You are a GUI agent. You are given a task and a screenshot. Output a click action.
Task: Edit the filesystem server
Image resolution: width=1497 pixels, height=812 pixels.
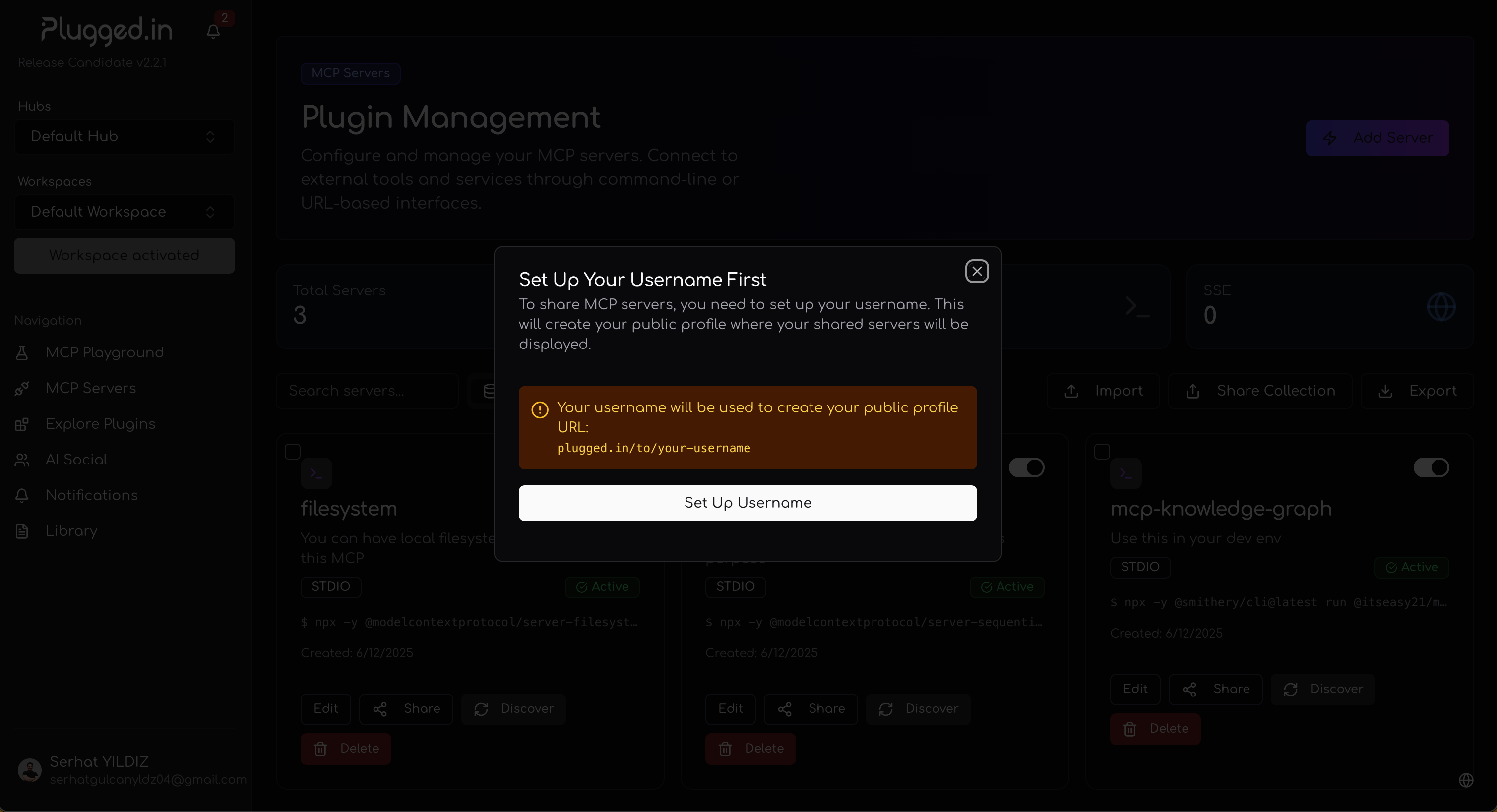pyautogui.click(x=325, y=709)
